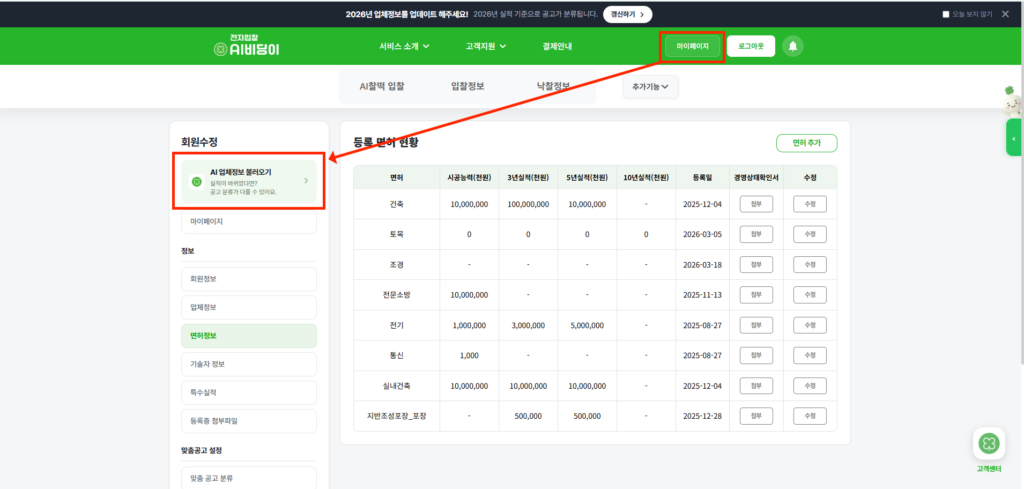Expand the 고객지원 dropdown menu

click(x=486, y=46)
